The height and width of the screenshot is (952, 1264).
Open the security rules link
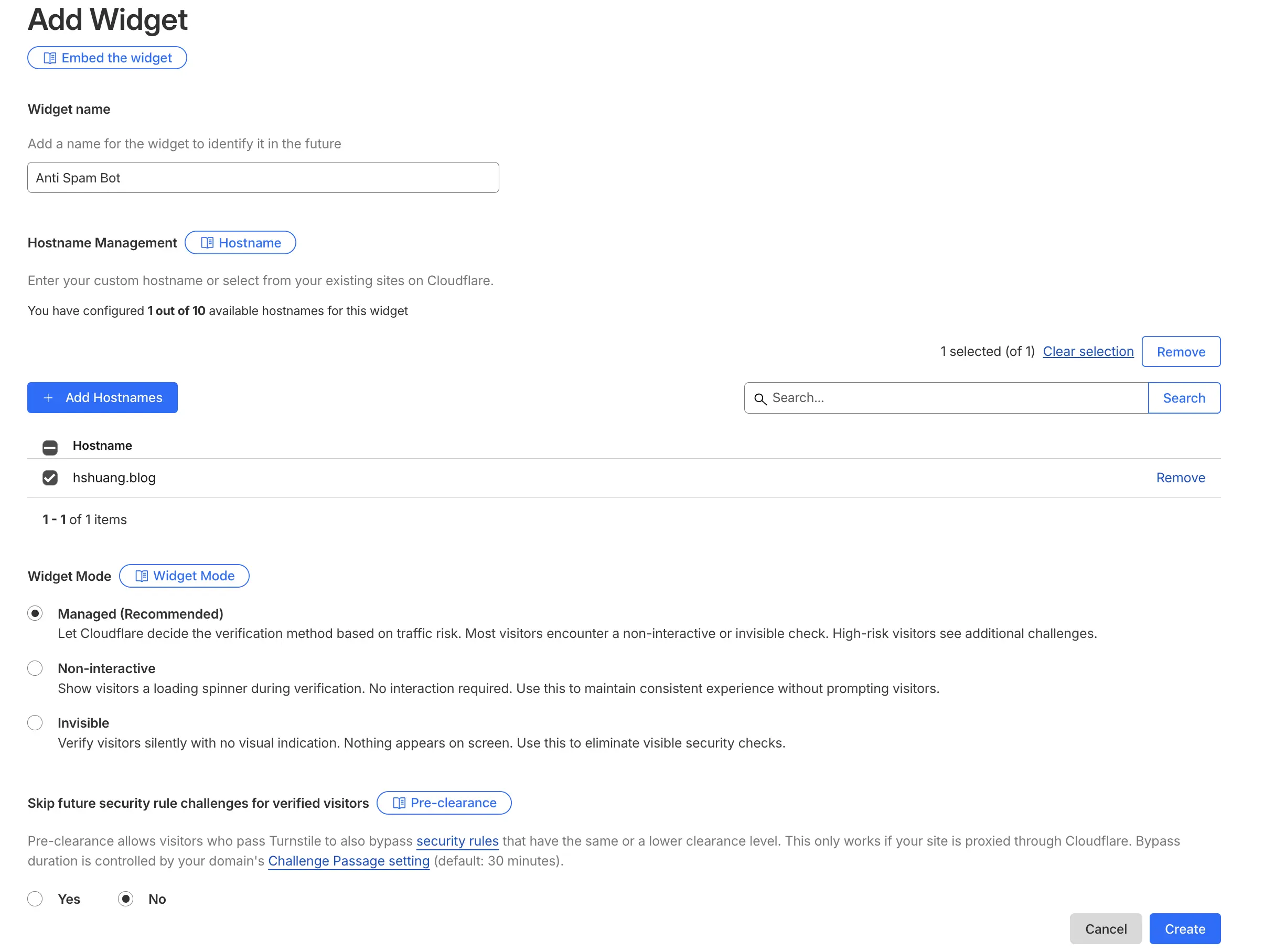pos(457,841)
